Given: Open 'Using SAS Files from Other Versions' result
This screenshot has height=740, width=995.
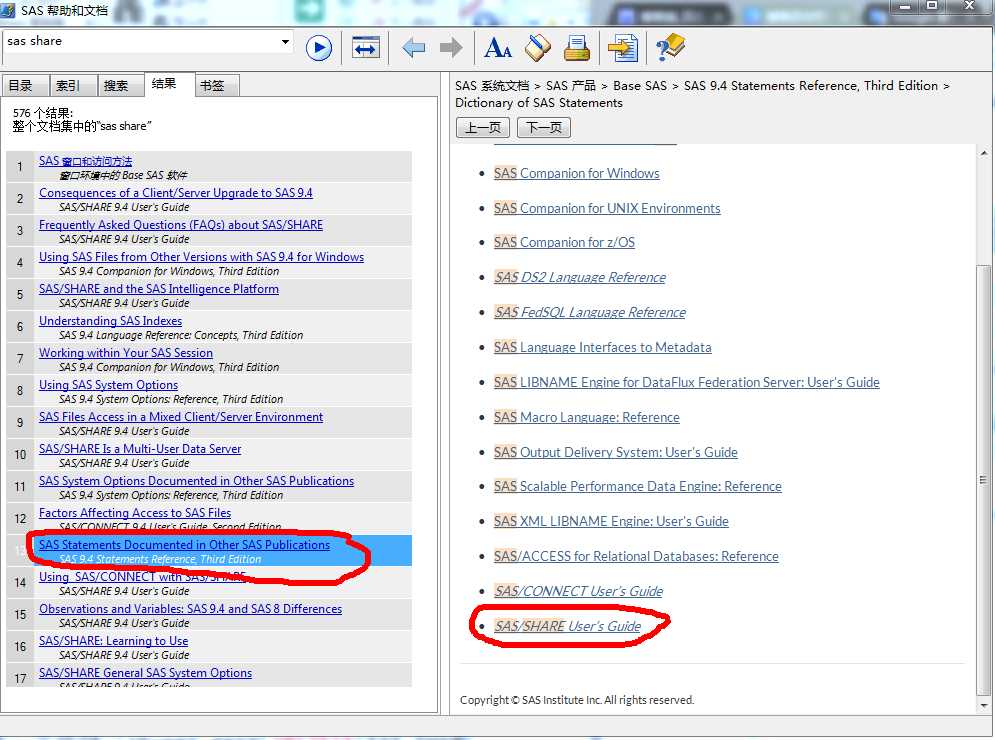Looking at the screenshot, I should tap(201, 257).
